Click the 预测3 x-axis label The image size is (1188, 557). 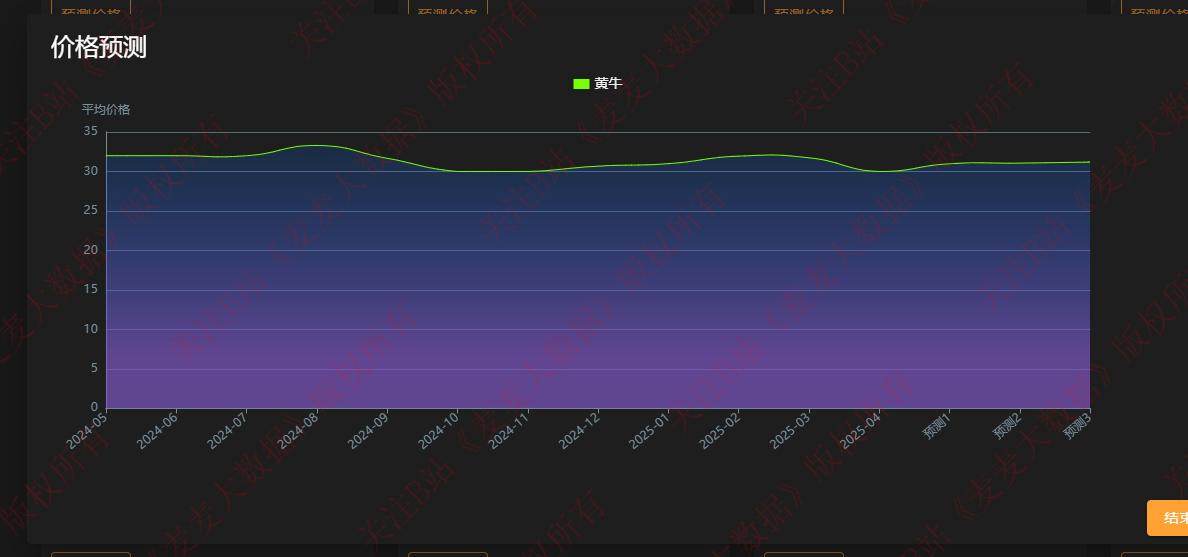1079,426
